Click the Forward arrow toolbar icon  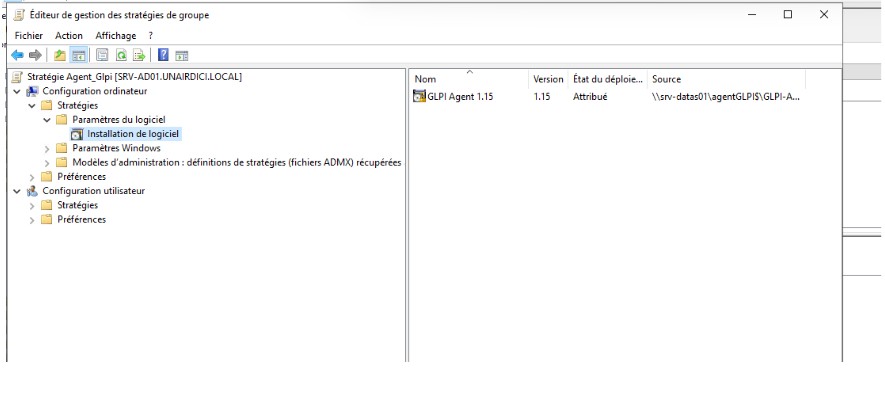35,55
